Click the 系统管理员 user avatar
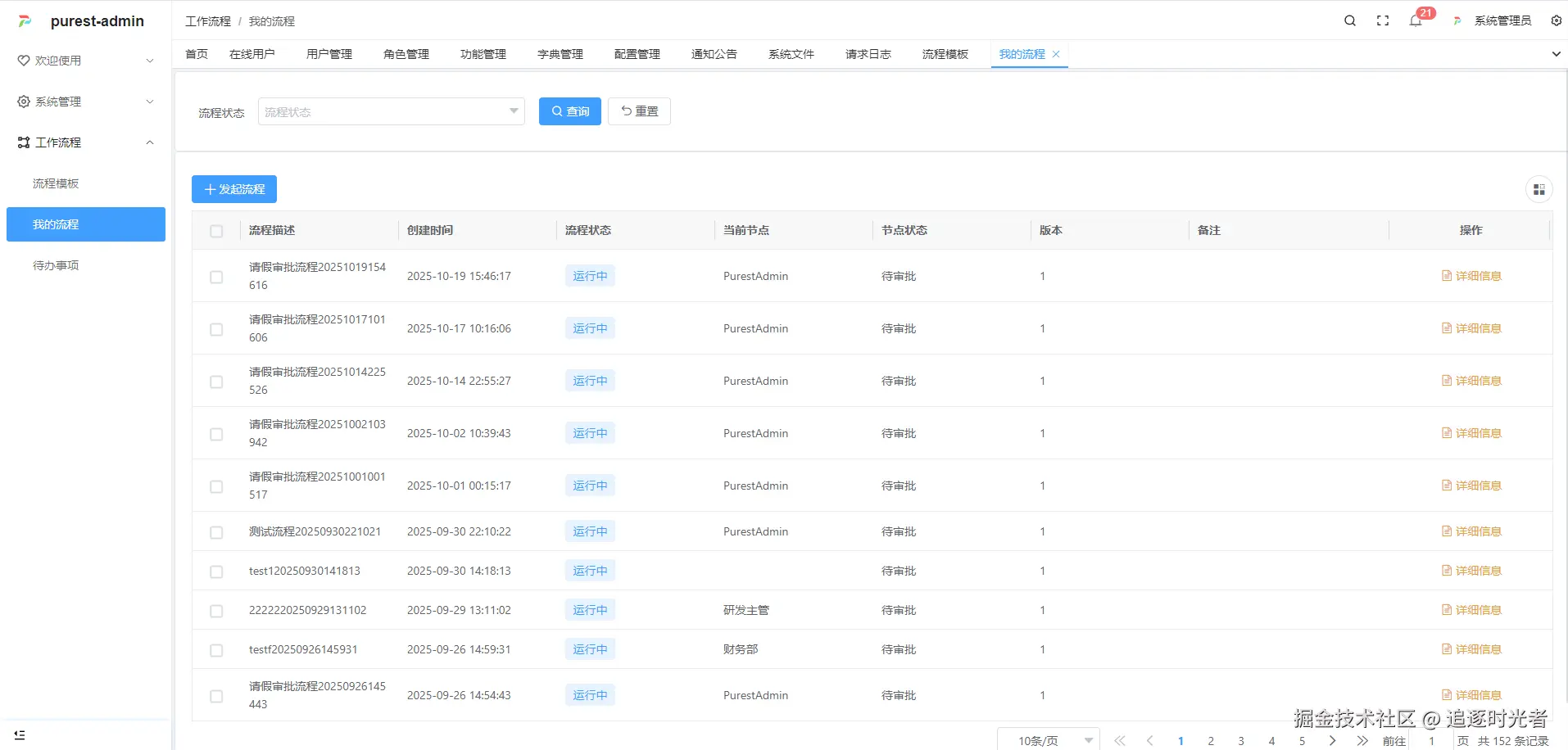 tap(1457, 20)
